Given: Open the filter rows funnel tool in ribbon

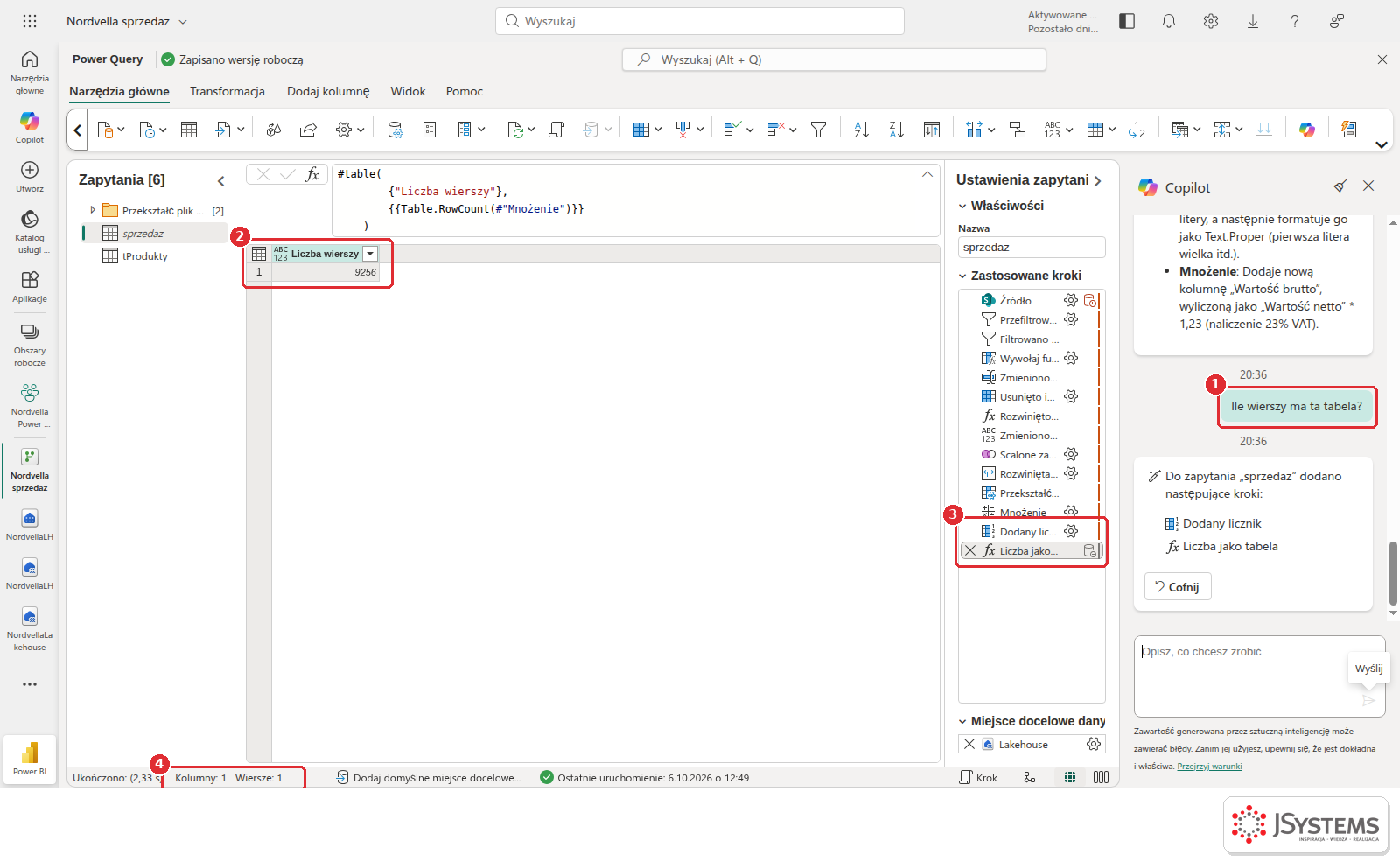Looking at the screenshot, I should (818, 129).
